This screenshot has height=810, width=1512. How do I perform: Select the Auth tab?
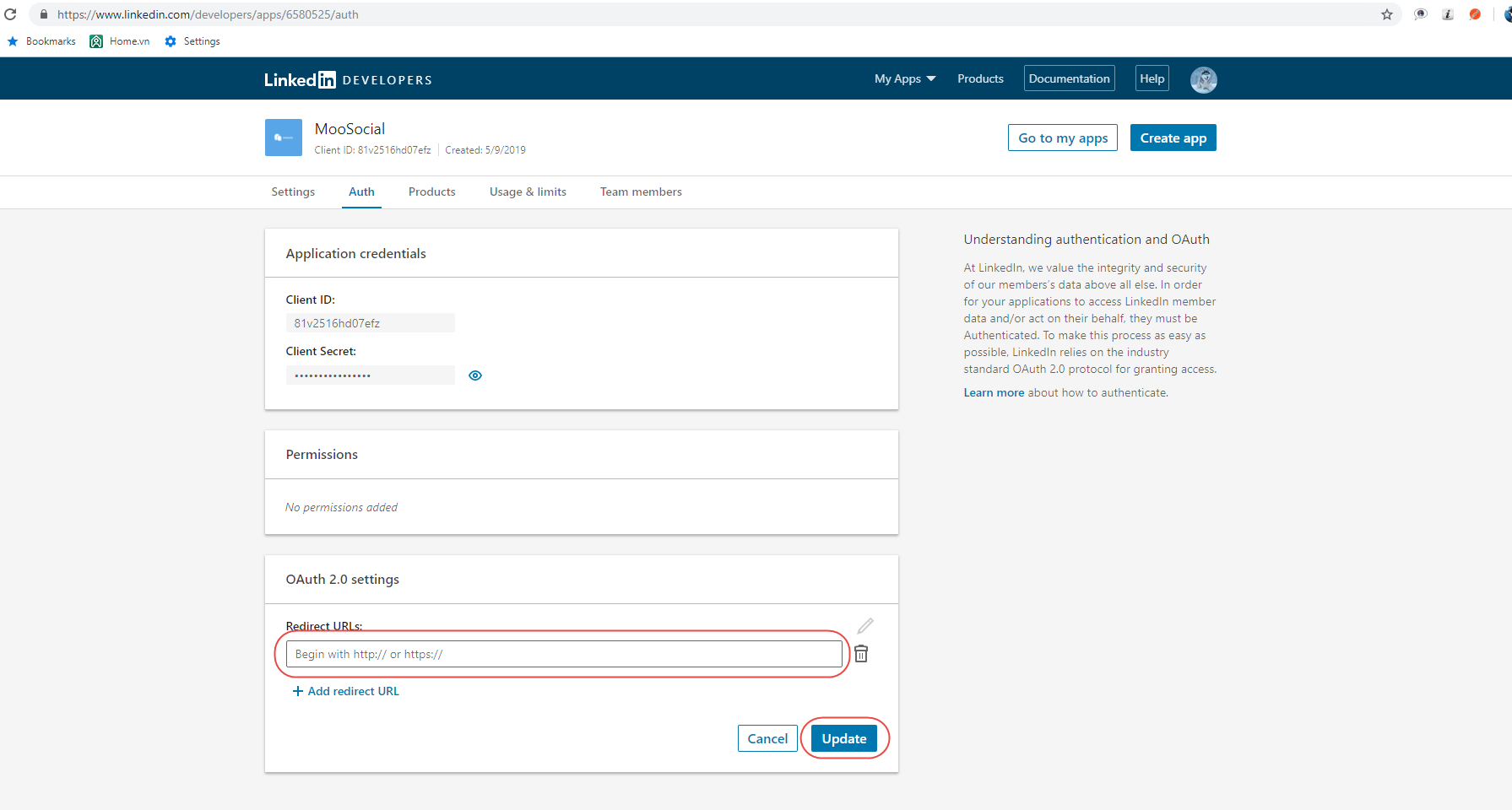click(x=361, y=192)
